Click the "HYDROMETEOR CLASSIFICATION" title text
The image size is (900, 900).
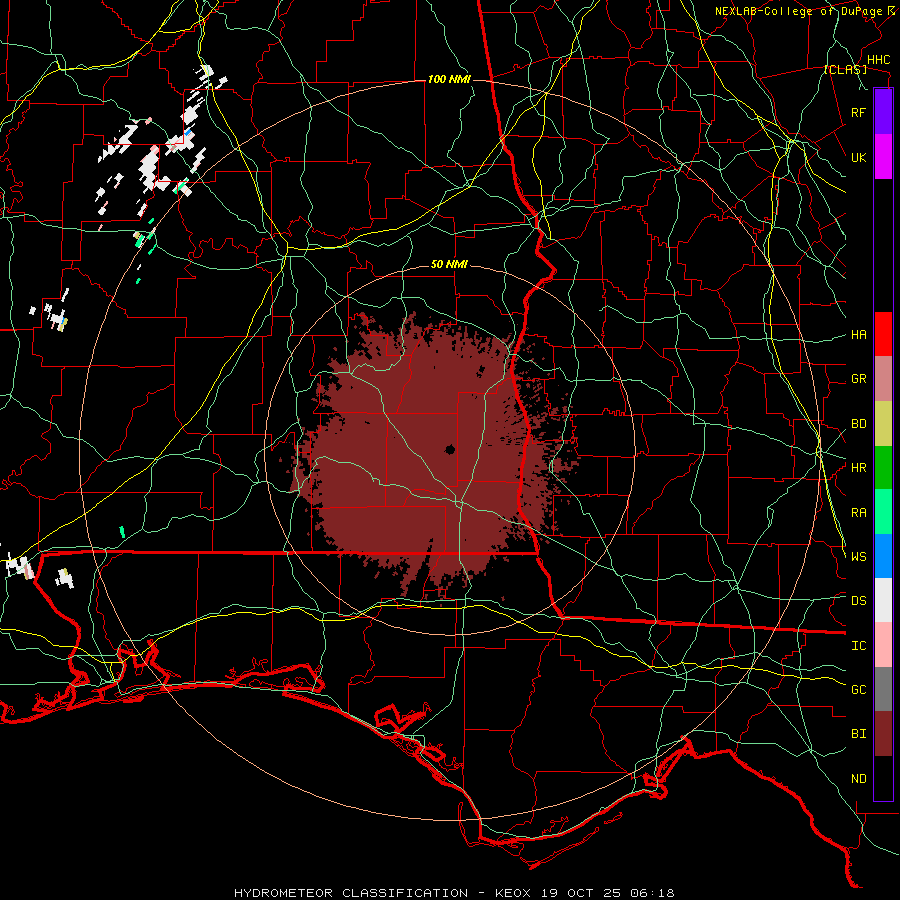click(x=351, y=893)
